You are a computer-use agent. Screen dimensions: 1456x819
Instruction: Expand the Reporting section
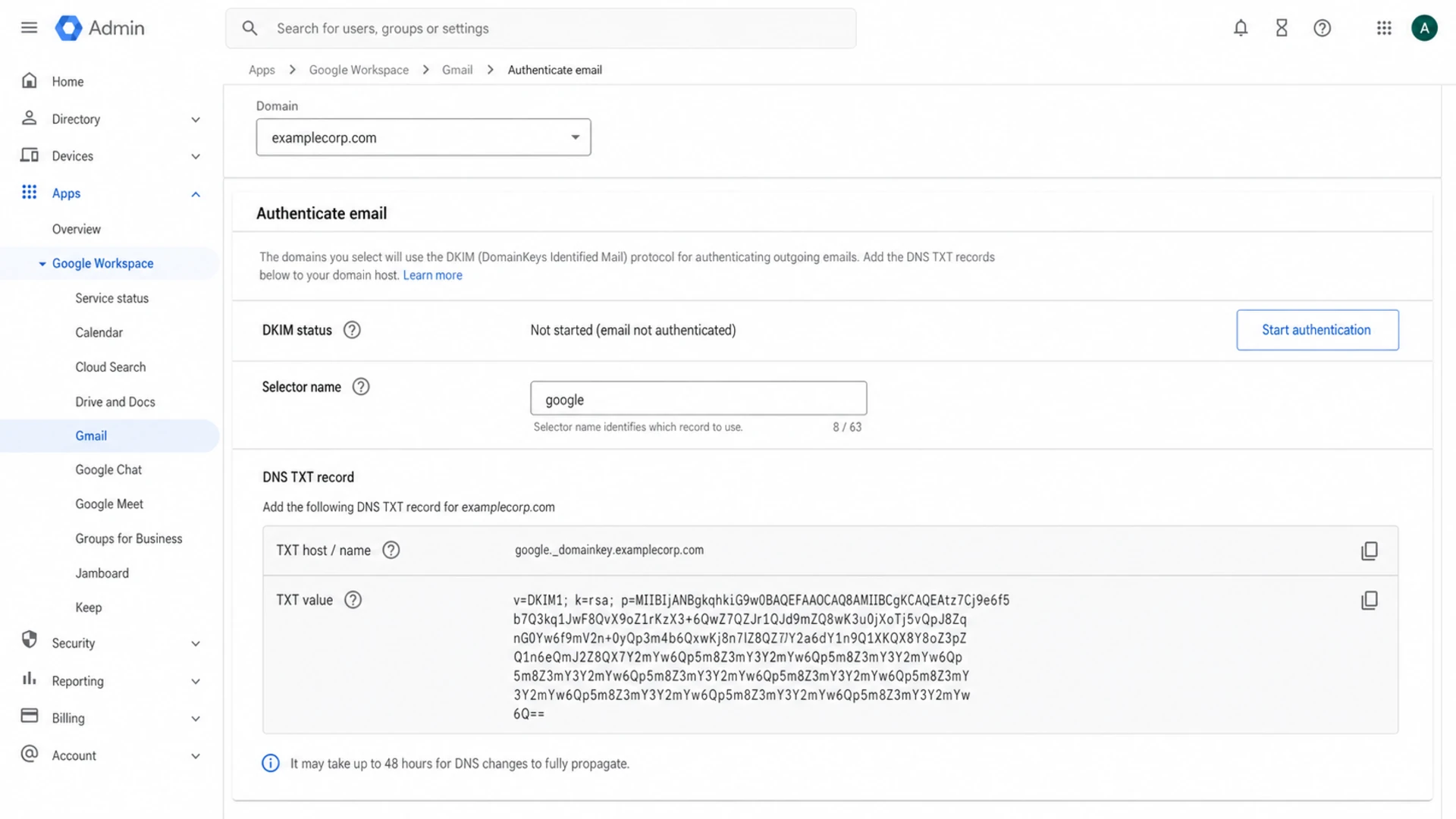coord(196,682)
